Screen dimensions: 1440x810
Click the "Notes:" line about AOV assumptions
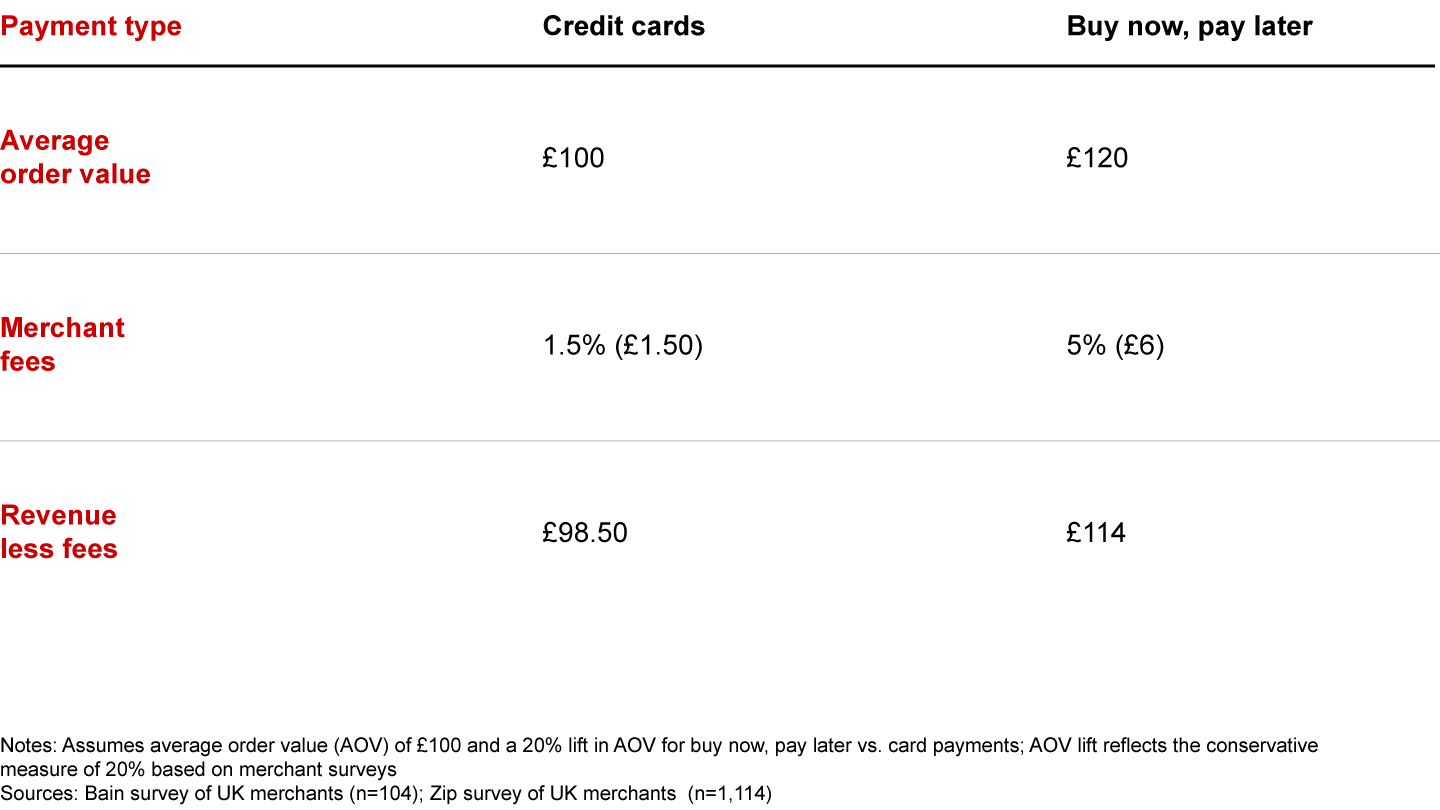click(x=659, y=746)
